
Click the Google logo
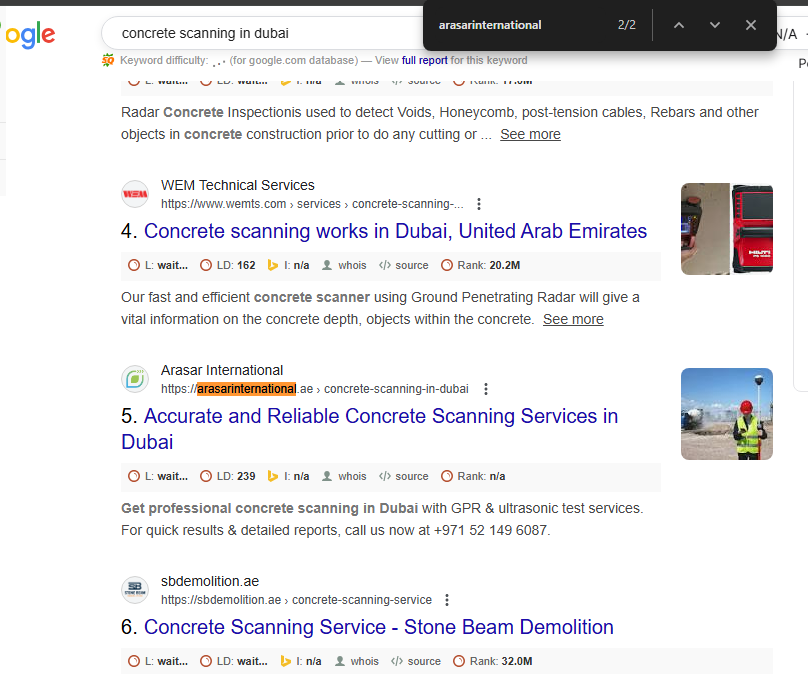28,35
